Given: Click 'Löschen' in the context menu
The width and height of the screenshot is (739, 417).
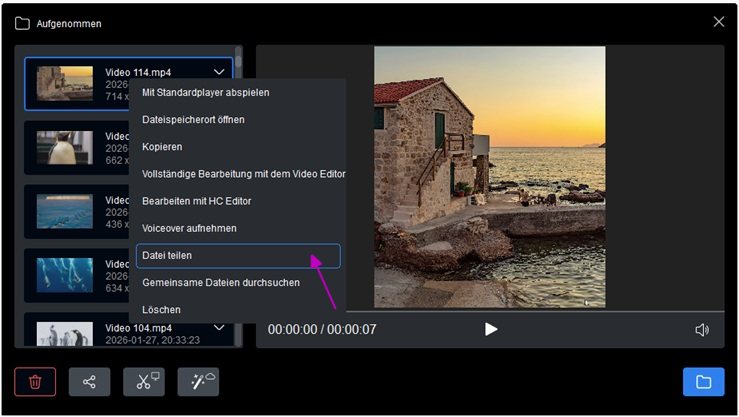Looking at the screenshot, I should [162, 310].
